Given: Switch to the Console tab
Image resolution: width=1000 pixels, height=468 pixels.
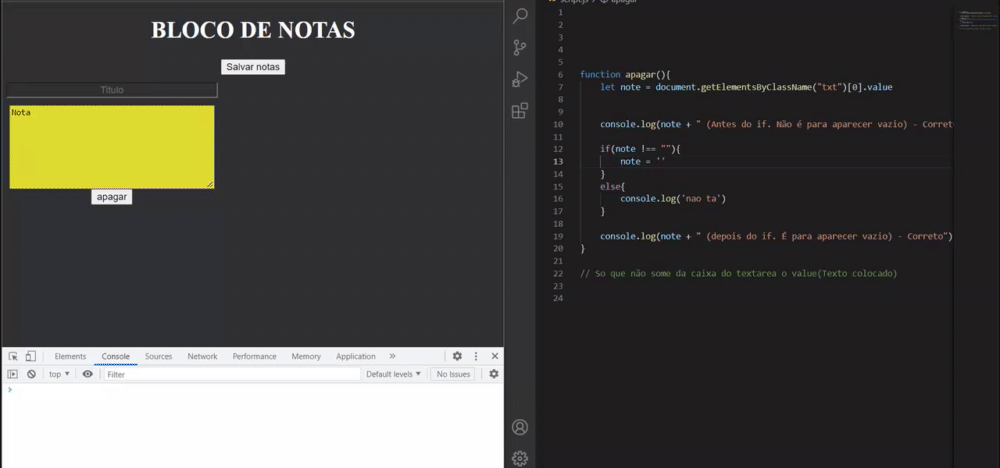Looking at the screenshot, I should pyautogui.click(x=115, y=356).
